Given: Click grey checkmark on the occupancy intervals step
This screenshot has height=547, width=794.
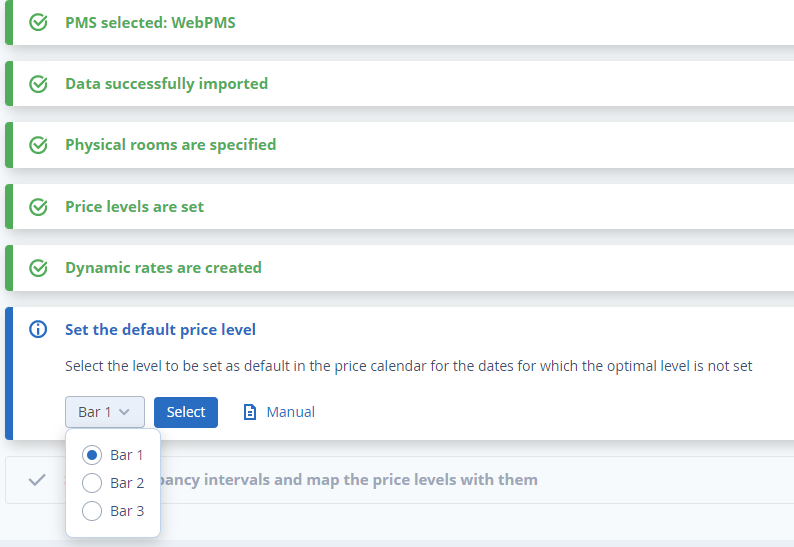Looking at the screenshot, I should 37,480.
